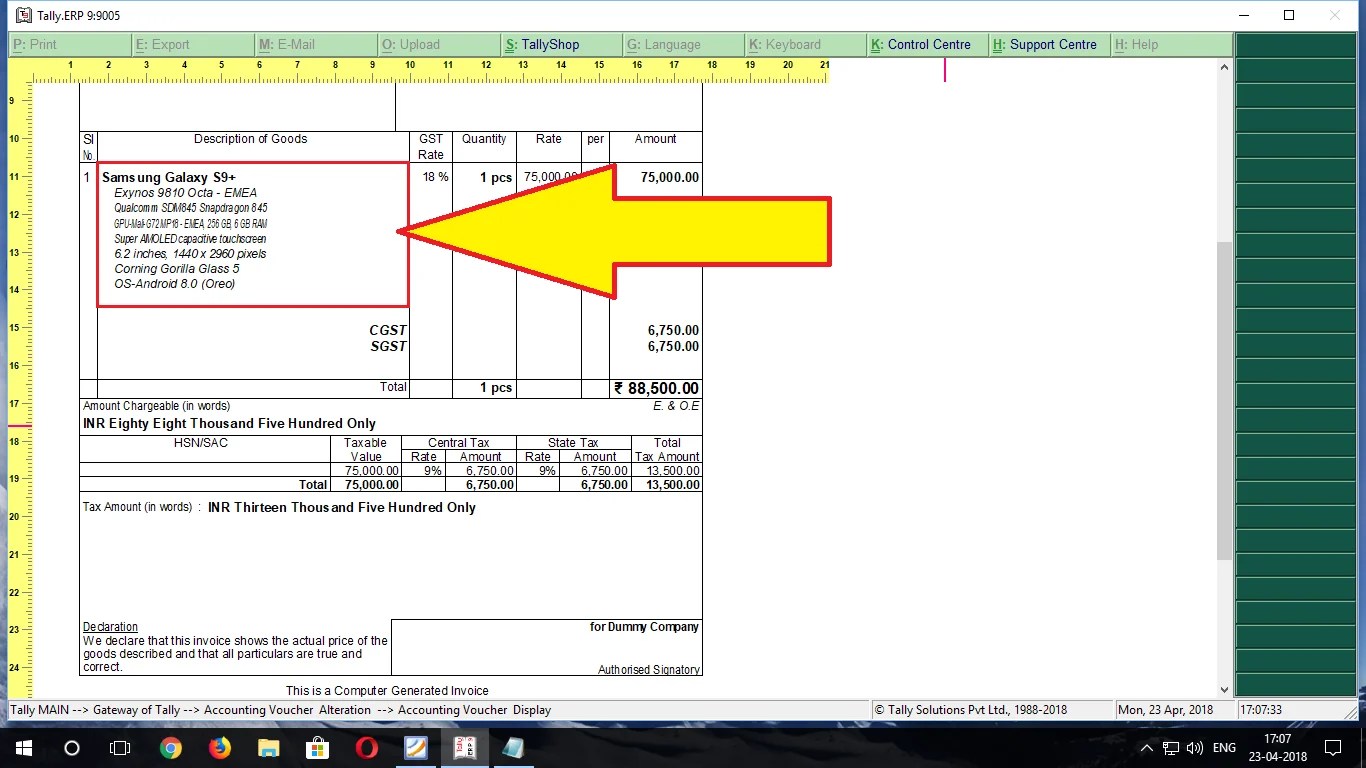The height and width of the screenshot is (768, 1366).
Task: Open Task View on the taskbar
Action: 120,747
